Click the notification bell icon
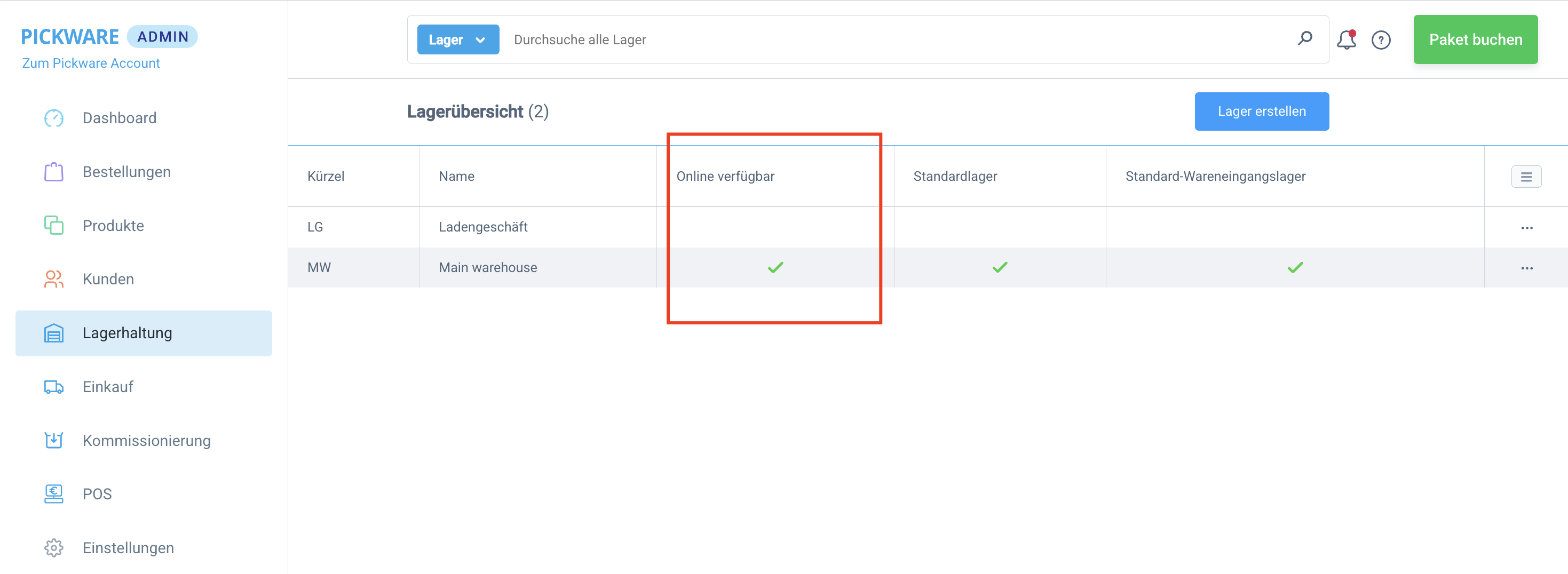The image size is (1568, 574). [1346, 40]
